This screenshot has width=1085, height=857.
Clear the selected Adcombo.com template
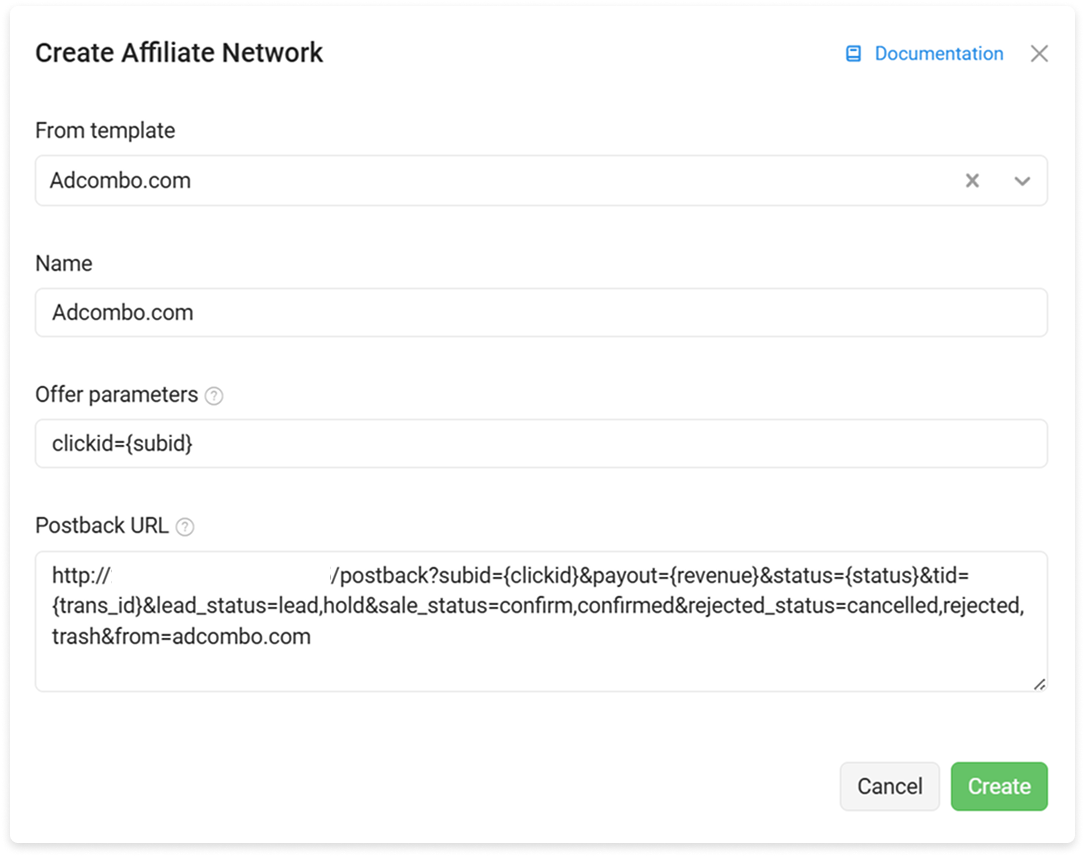coord(972,181)
